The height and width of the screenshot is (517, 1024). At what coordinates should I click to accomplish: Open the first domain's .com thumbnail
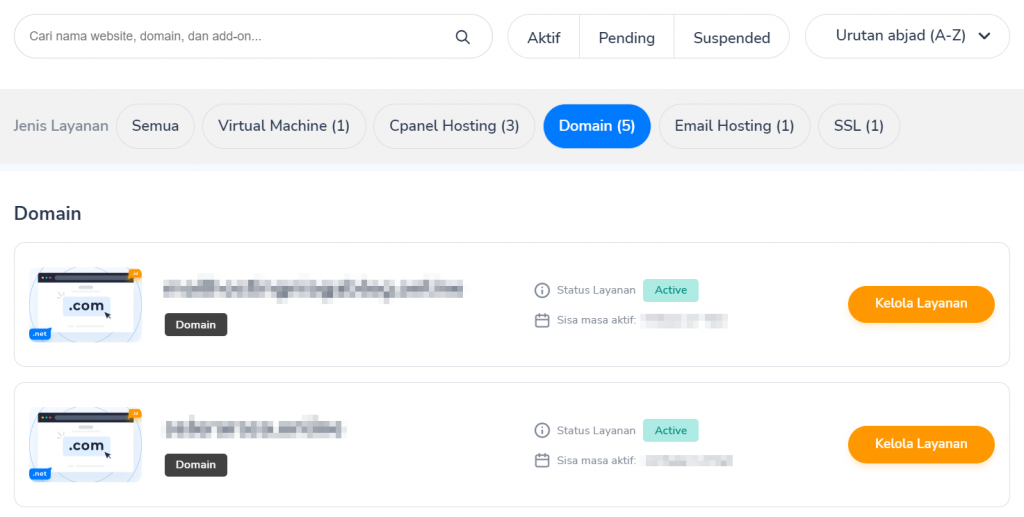click(86, 305)
